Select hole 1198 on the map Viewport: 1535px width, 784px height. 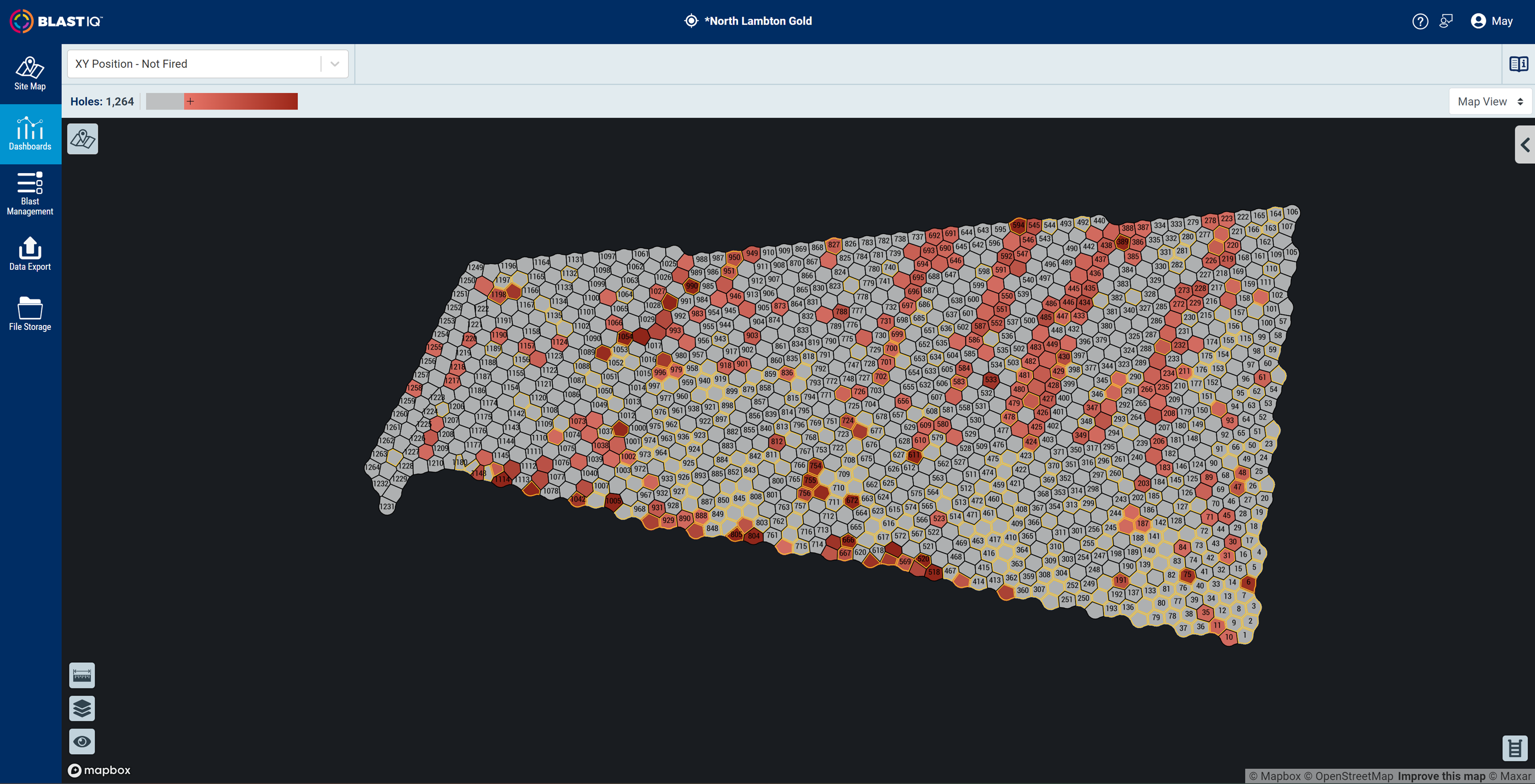[499, 294]
